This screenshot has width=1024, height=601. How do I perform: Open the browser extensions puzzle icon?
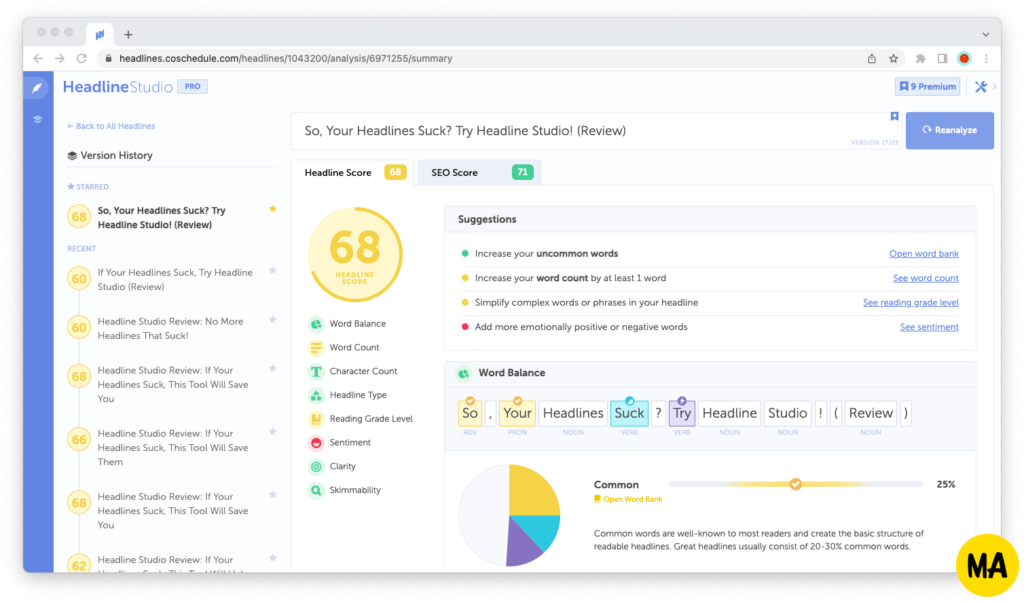pos(920,58)
